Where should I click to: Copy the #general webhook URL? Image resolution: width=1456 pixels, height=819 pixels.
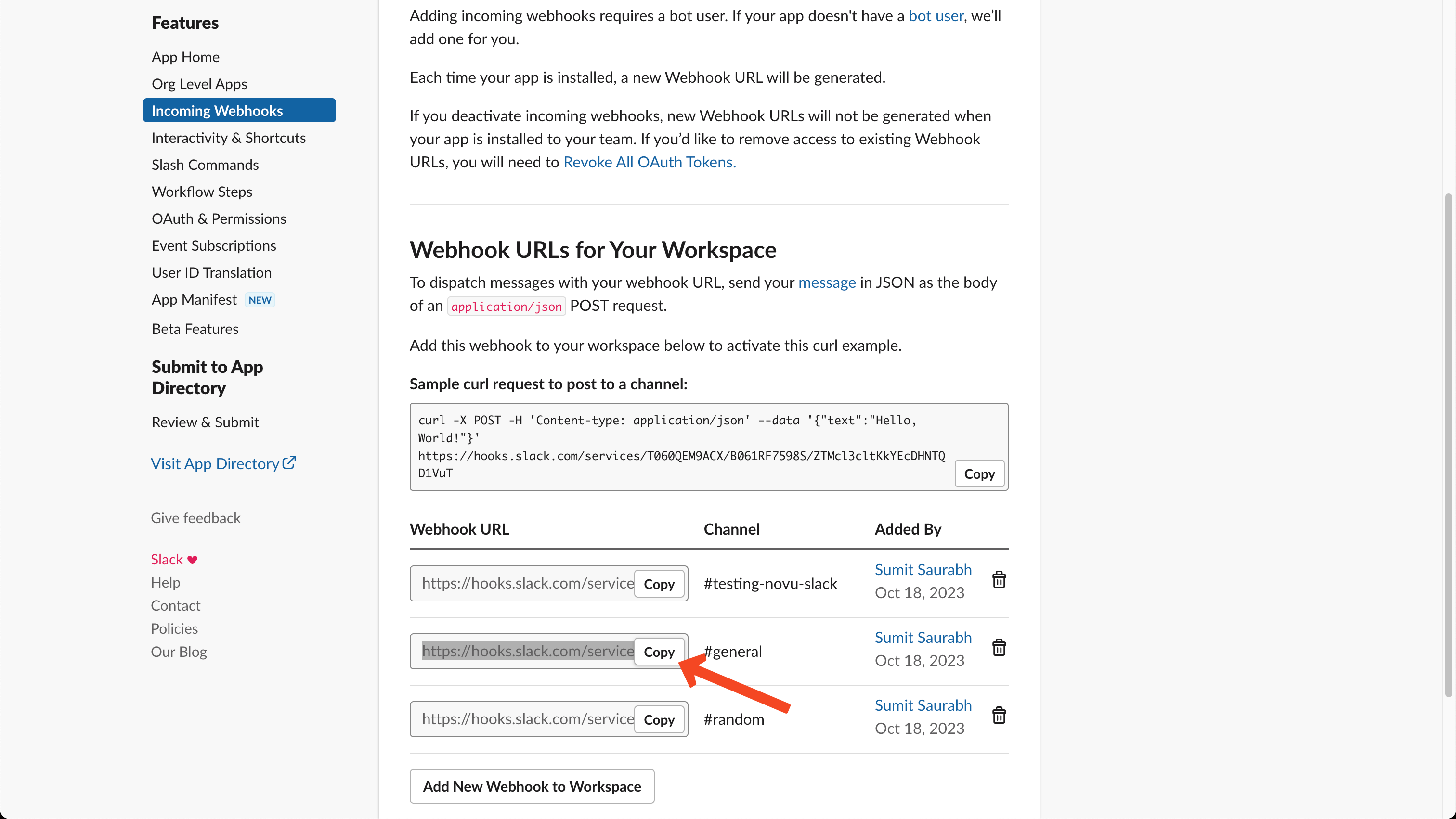pyautogui.click(x=659, y=651)
